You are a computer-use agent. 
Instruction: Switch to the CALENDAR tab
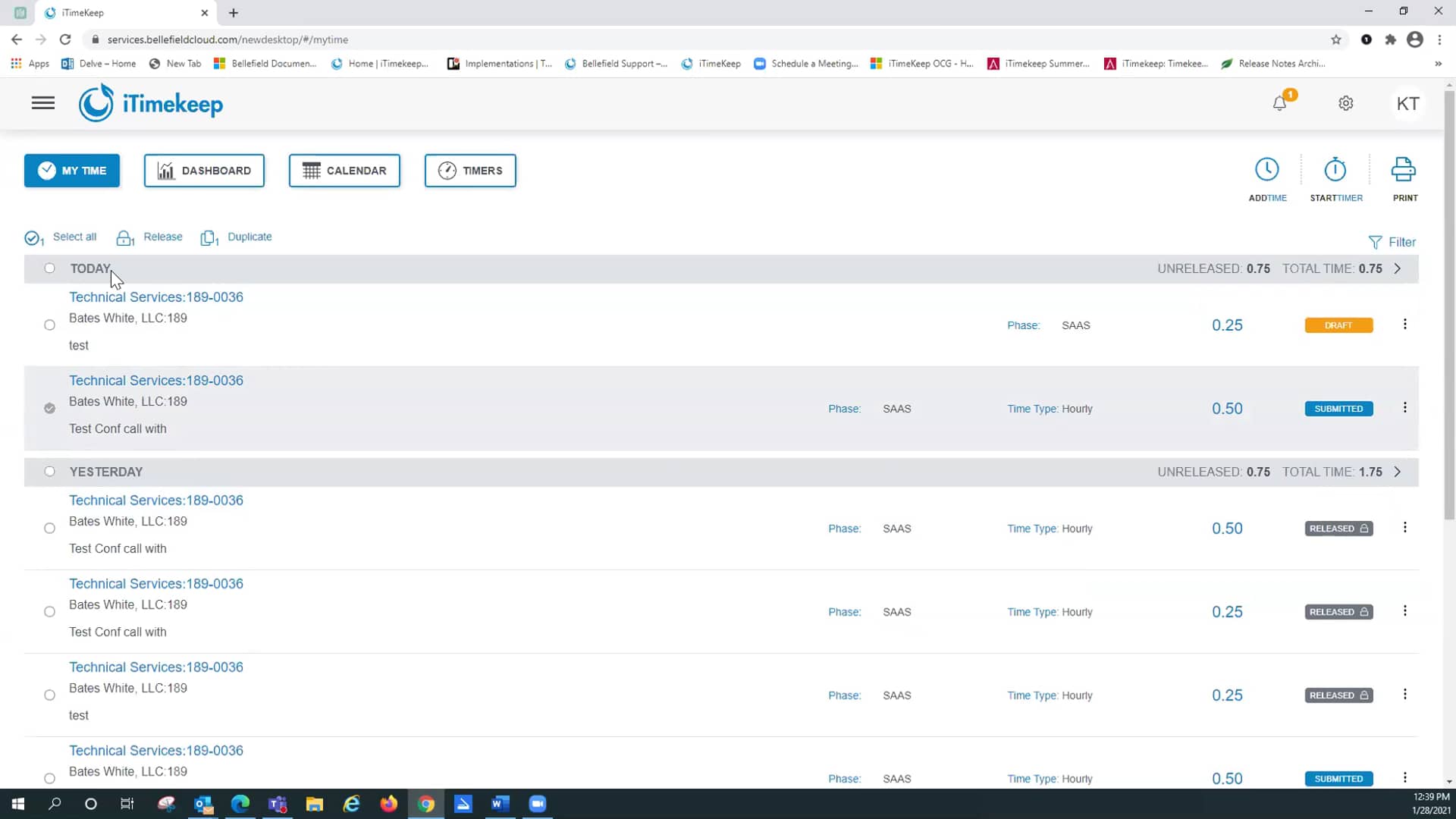(344, 171)
